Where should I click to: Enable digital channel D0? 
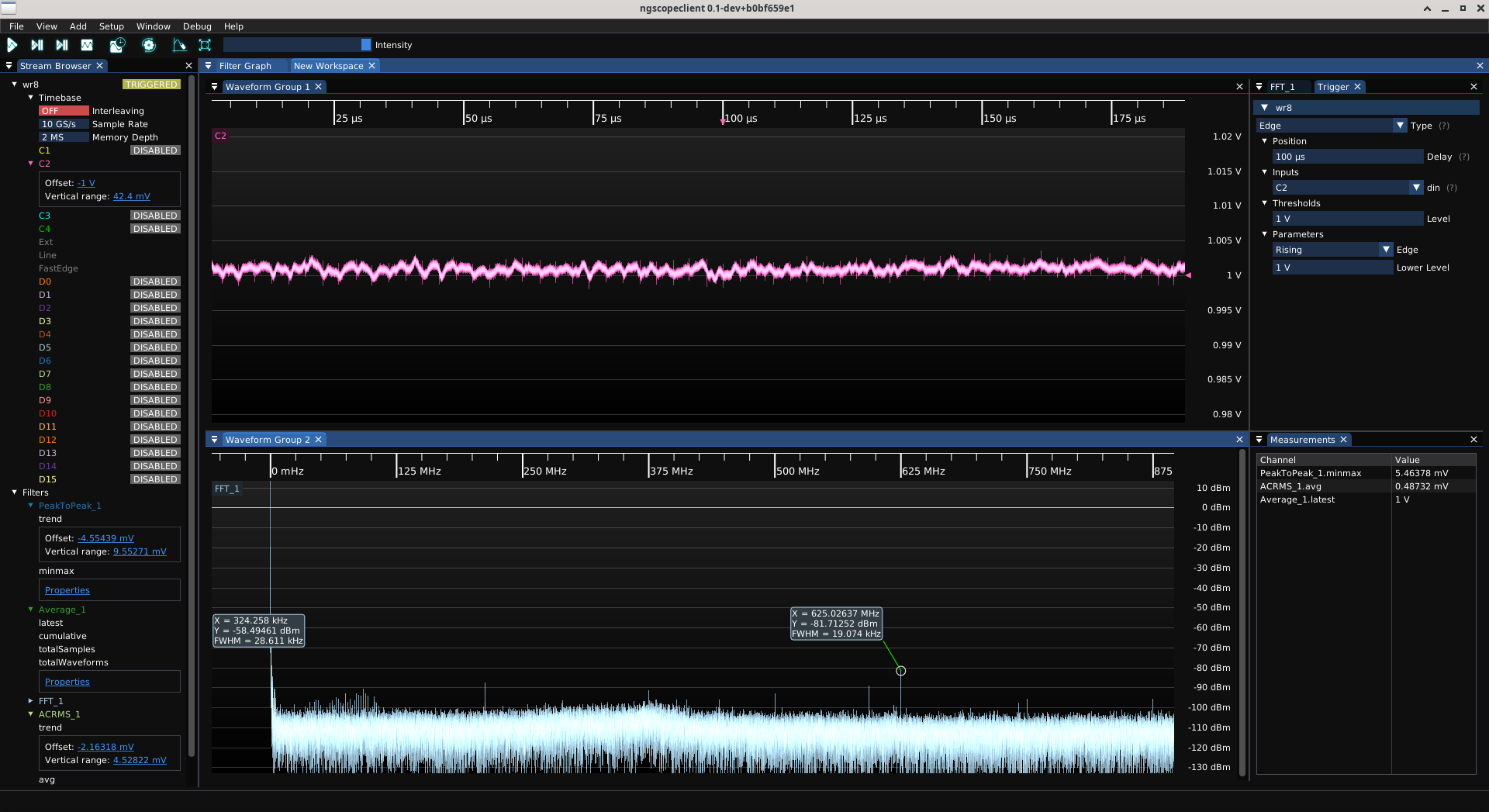pos(155,282)
